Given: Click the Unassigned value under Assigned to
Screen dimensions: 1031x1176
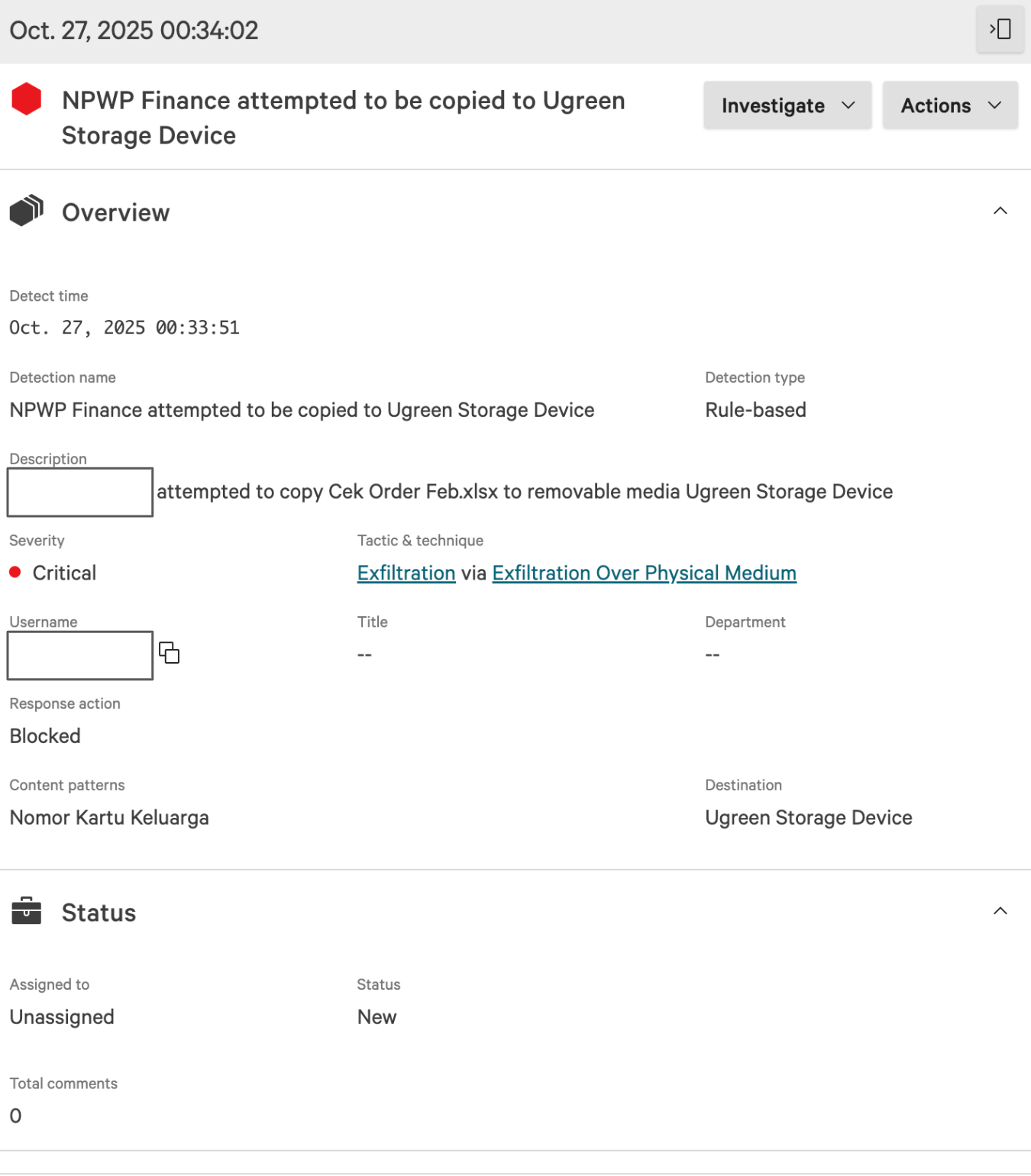Looking at the screenshot, I should point(61,1016).
